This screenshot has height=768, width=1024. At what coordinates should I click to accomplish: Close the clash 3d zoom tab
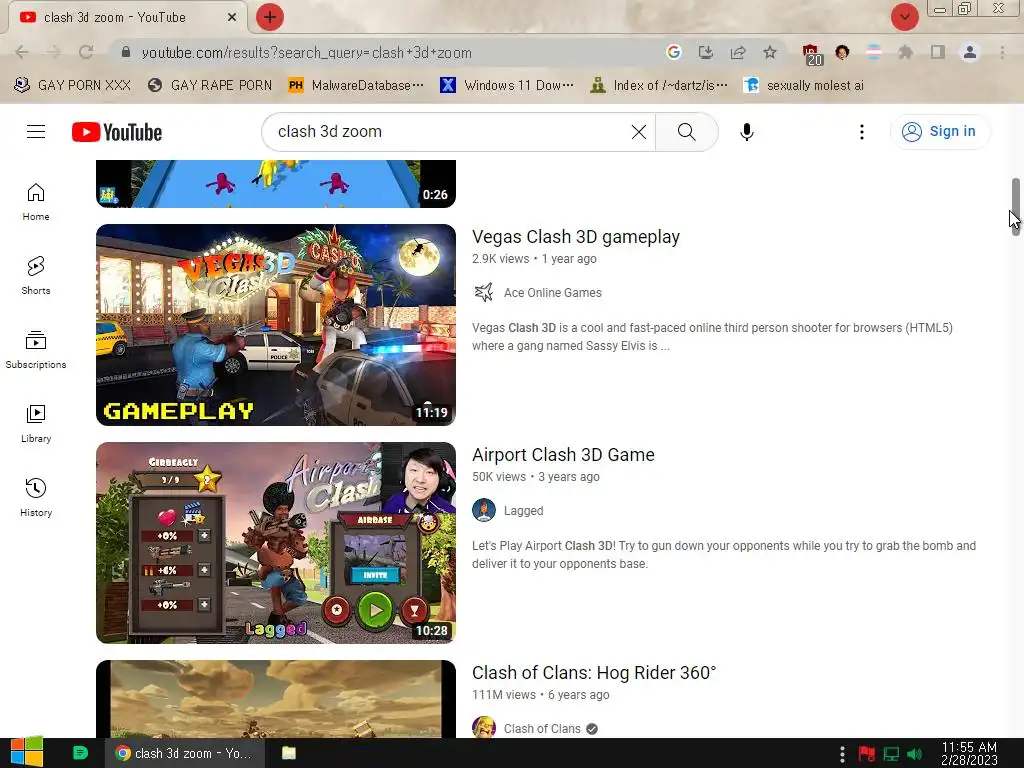[x=232, y=17]
